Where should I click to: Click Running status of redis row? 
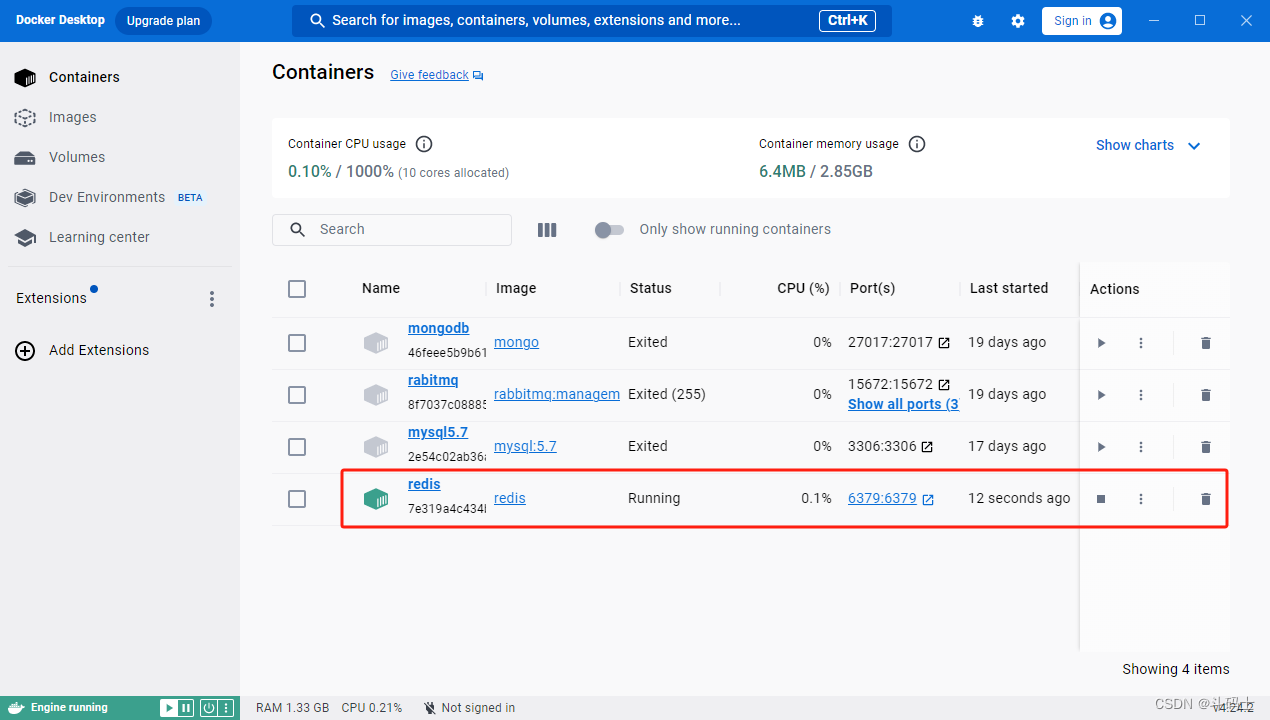pyautogui.click(x=654, y=499)
